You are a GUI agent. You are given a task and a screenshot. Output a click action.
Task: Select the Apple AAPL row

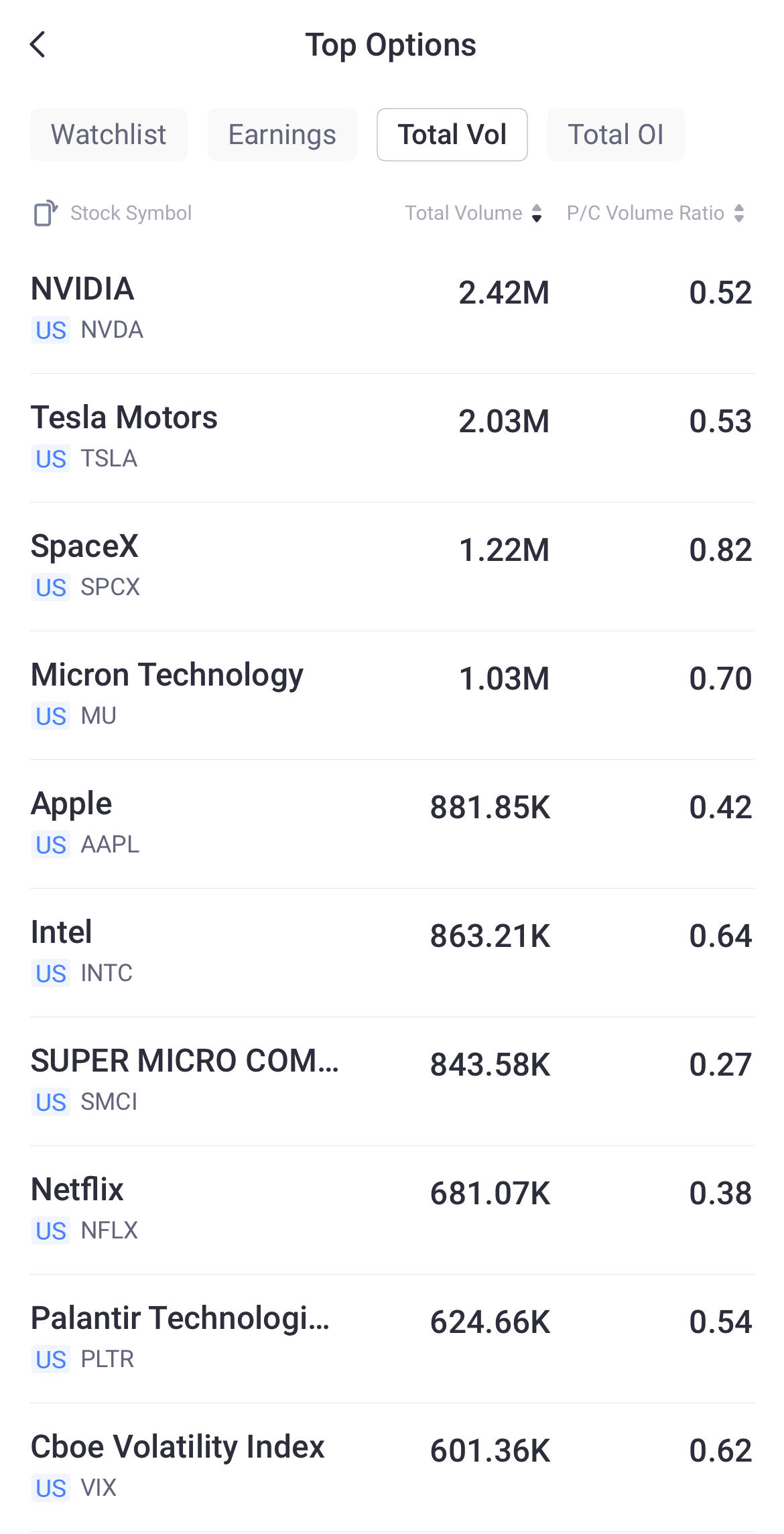pos(392,824)
